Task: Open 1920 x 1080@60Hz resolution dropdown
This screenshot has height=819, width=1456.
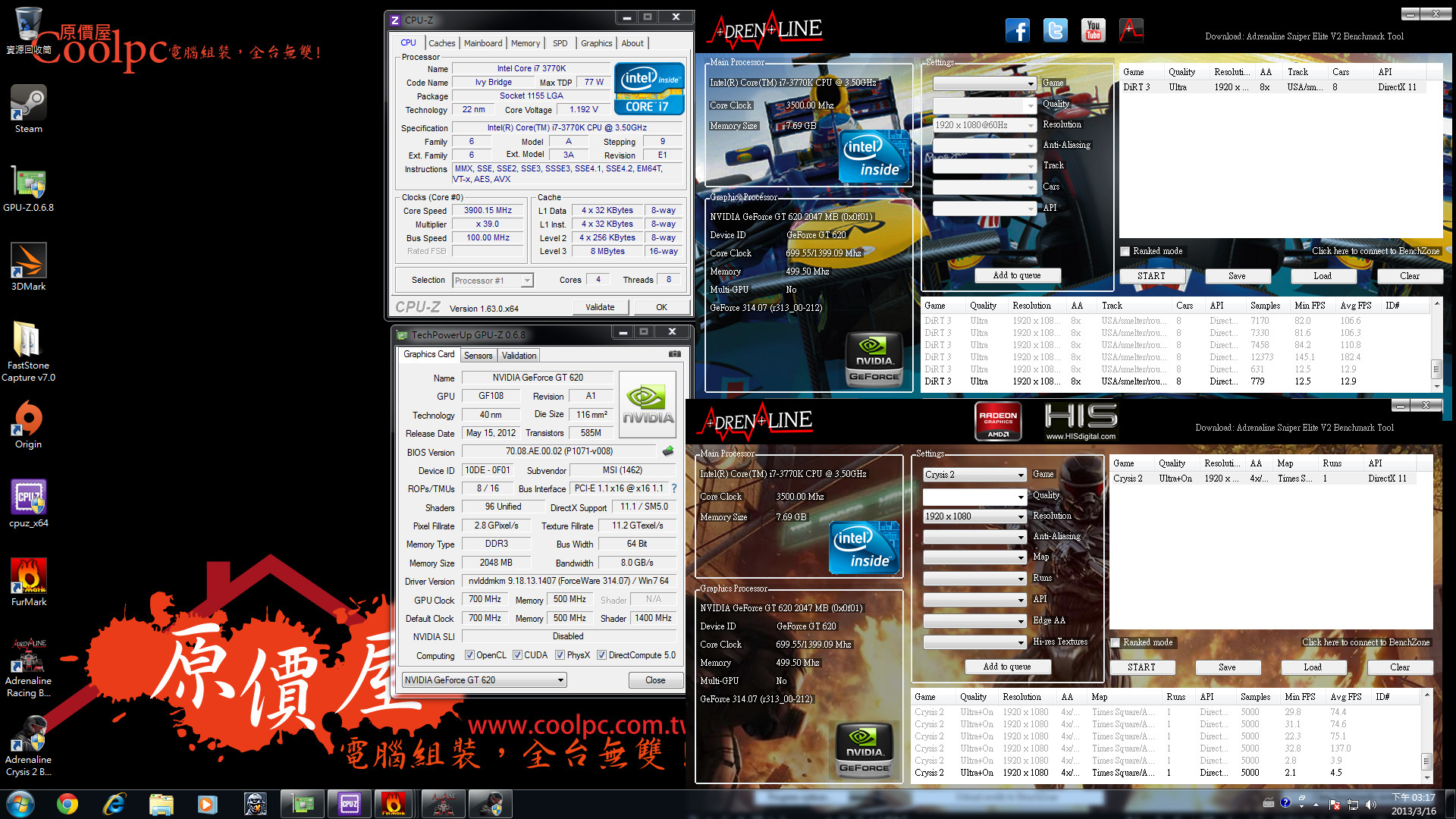Action: [984, 125]
